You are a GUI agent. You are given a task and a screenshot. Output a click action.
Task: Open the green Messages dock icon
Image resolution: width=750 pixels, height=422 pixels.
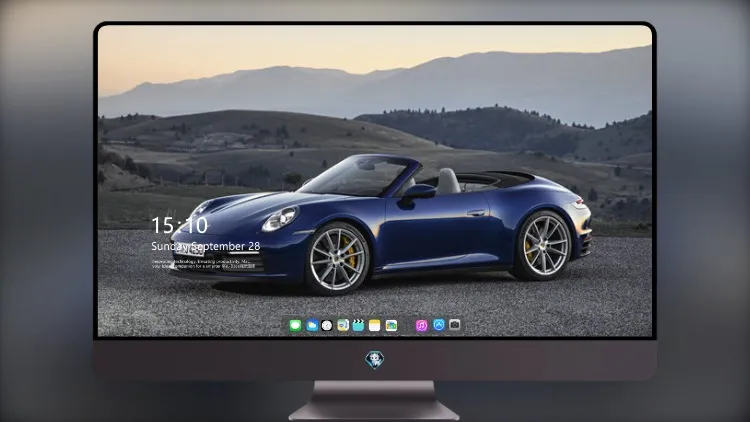point(295,326)
